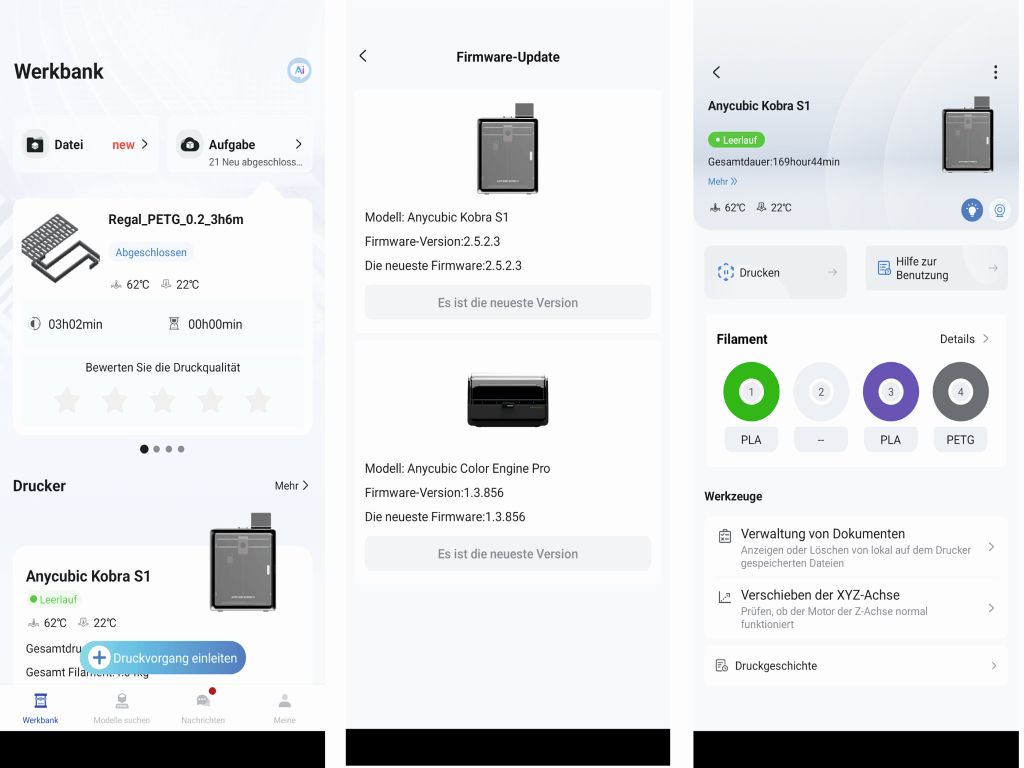Viewport: 1024px width, 768px height.
Task: Select the Abgeschlossen status tag
Action: coord(151,252)
